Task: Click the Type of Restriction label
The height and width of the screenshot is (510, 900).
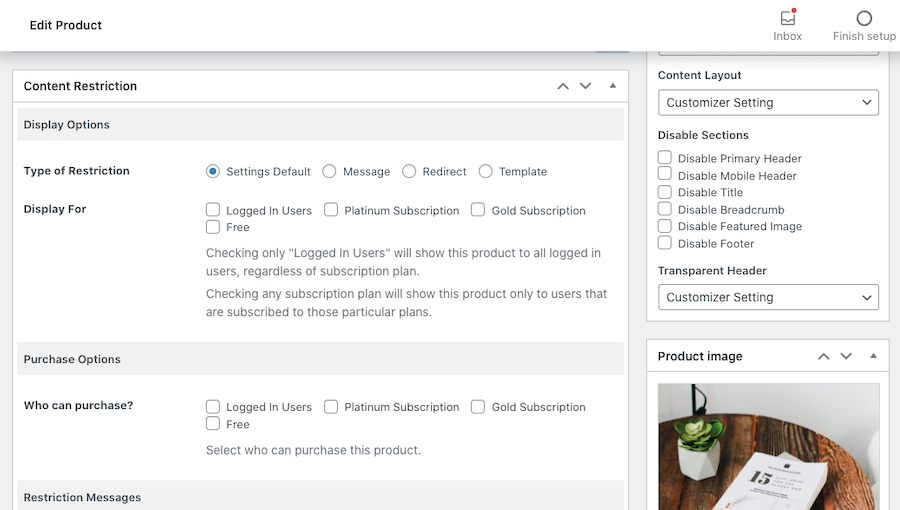Action: point(76,171)
